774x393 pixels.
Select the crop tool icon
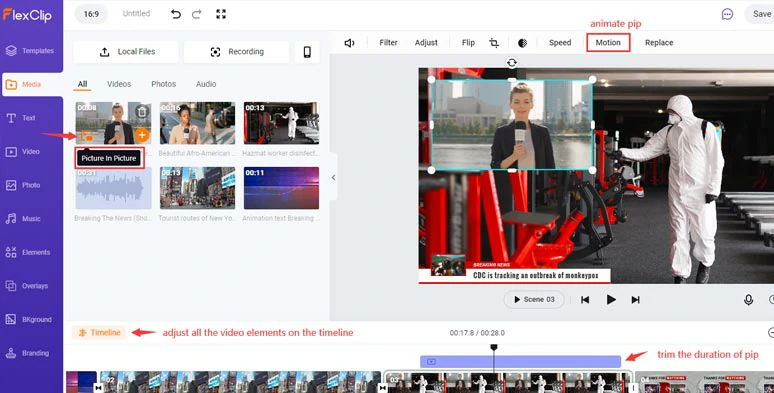pos(494,43)
